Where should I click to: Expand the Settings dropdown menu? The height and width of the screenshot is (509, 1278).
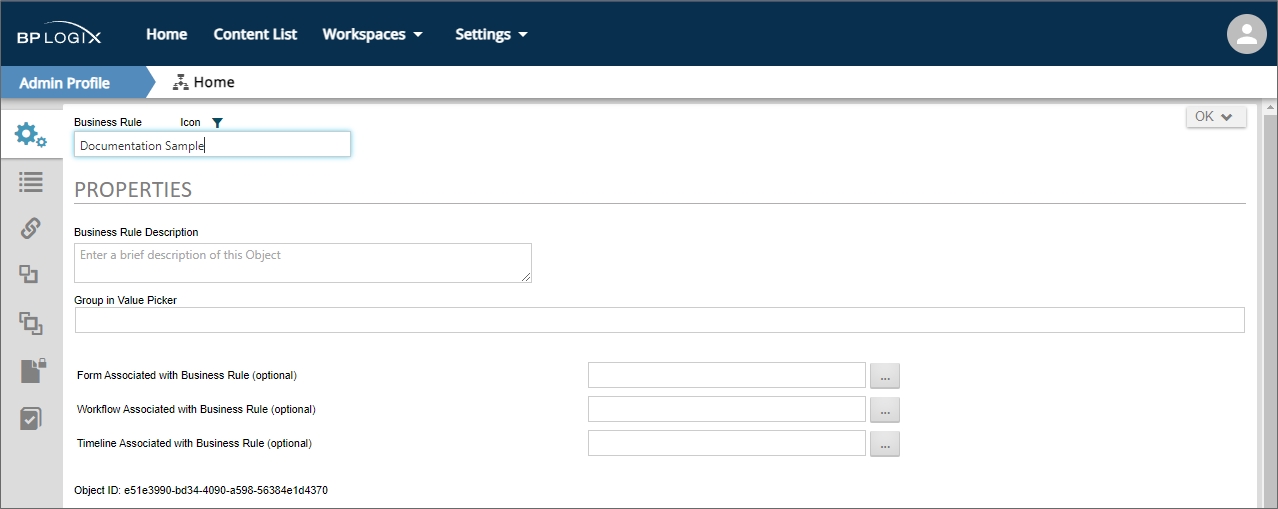(x=491, y=34)
